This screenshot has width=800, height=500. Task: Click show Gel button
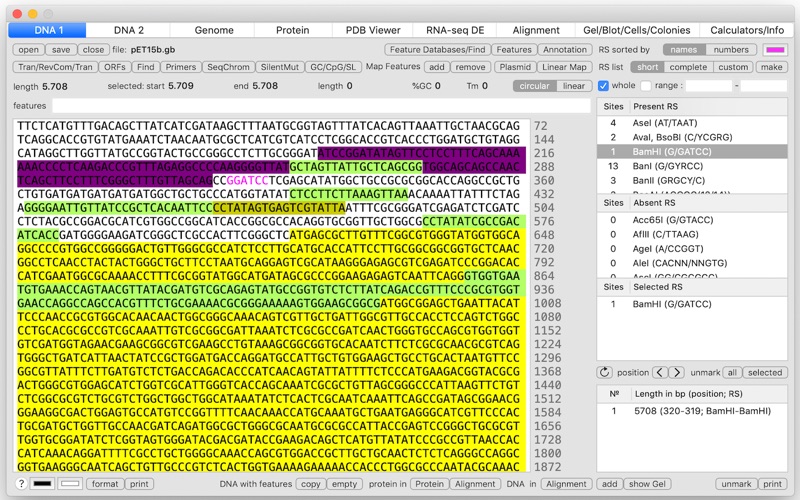(x=647, y=484)
